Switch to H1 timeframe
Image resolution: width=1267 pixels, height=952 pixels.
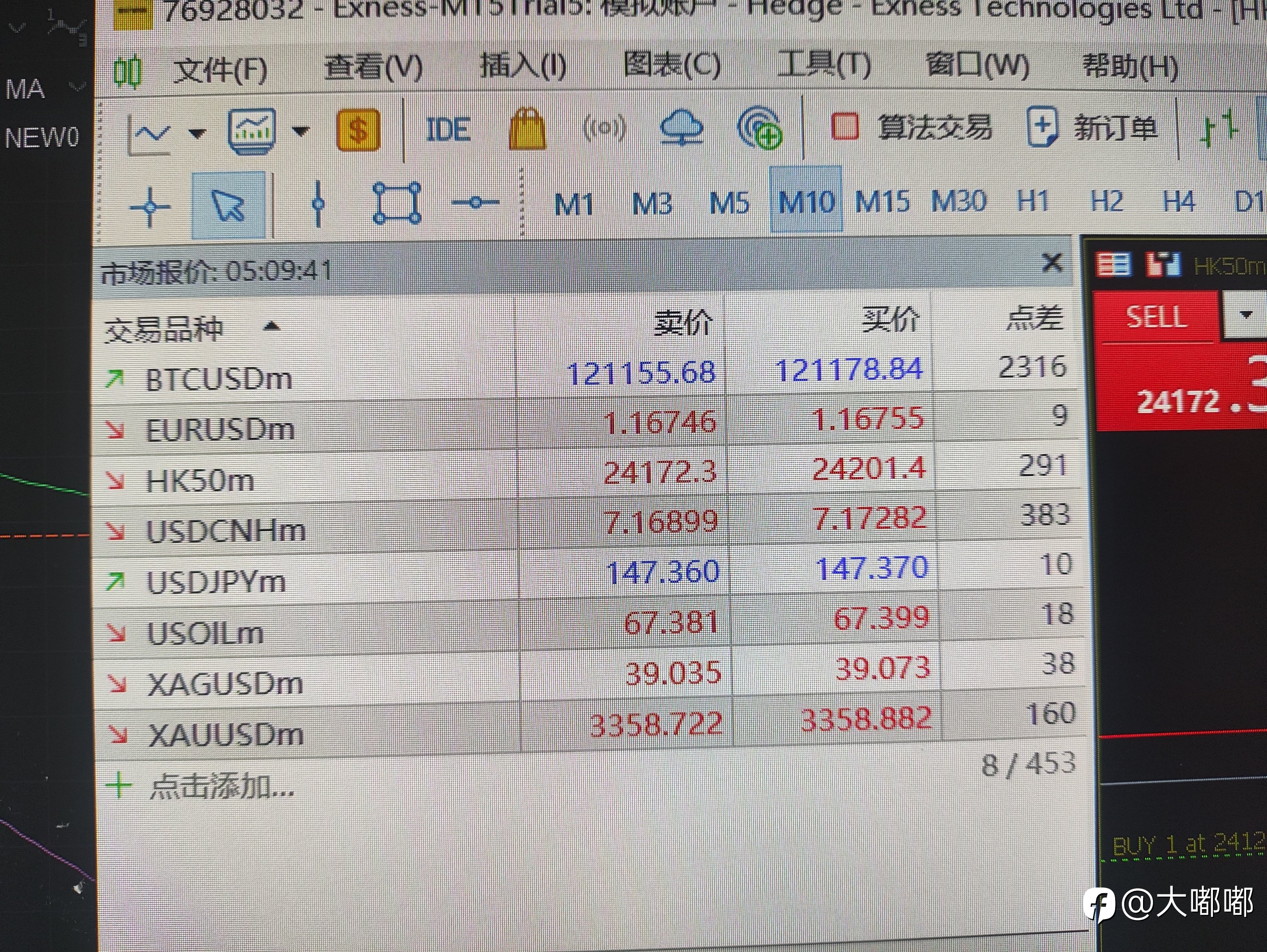[x=1033, y=202]
